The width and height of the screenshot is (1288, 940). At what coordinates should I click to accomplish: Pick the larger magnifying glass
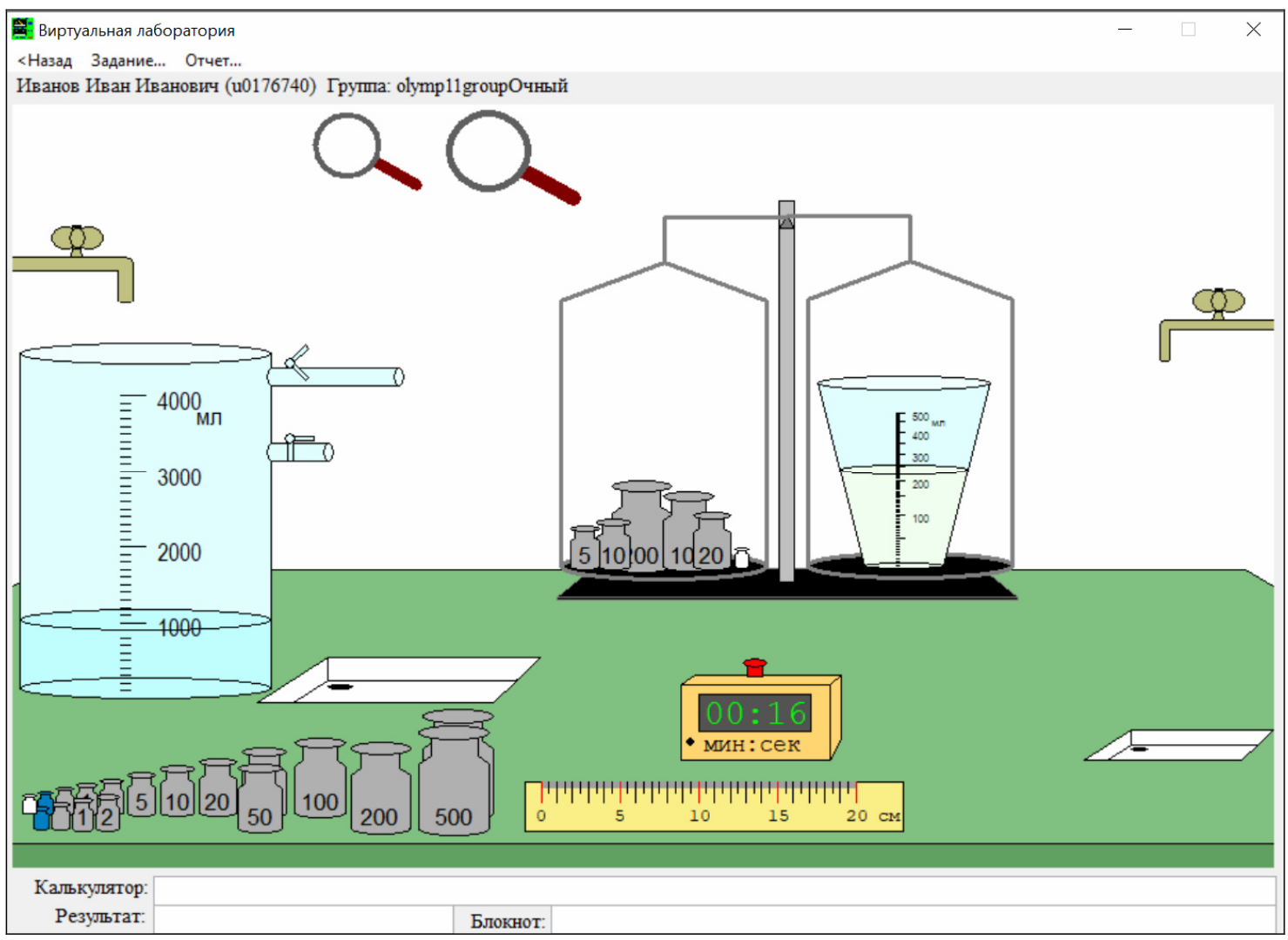(x=489, y=152)
